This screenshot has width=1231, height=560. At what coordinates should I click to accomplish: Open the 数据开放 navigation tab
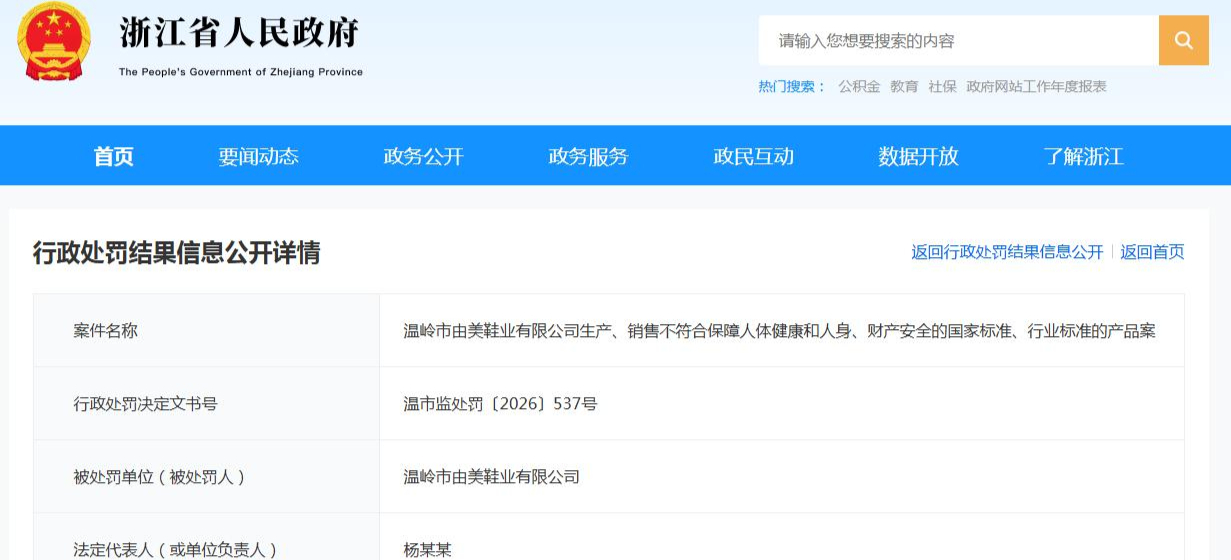pyautogui.click(x=919, y=156)
